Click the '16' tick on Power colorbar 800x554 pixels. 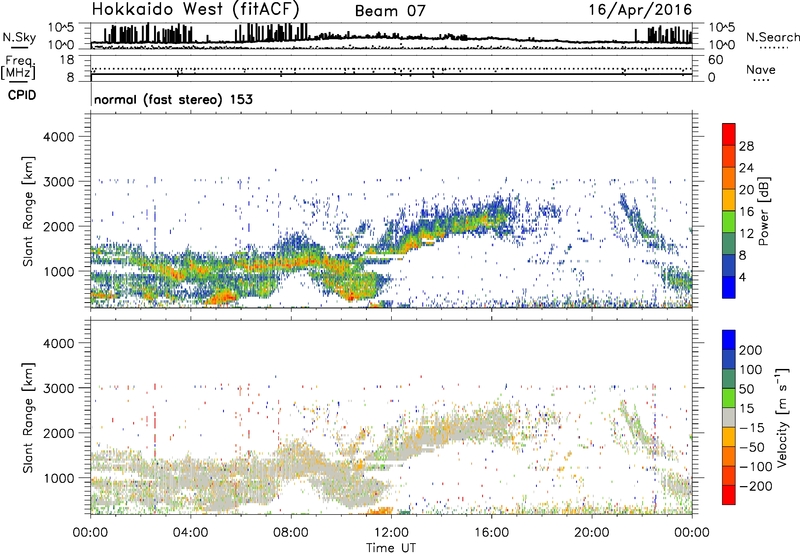tap(746, 212)
